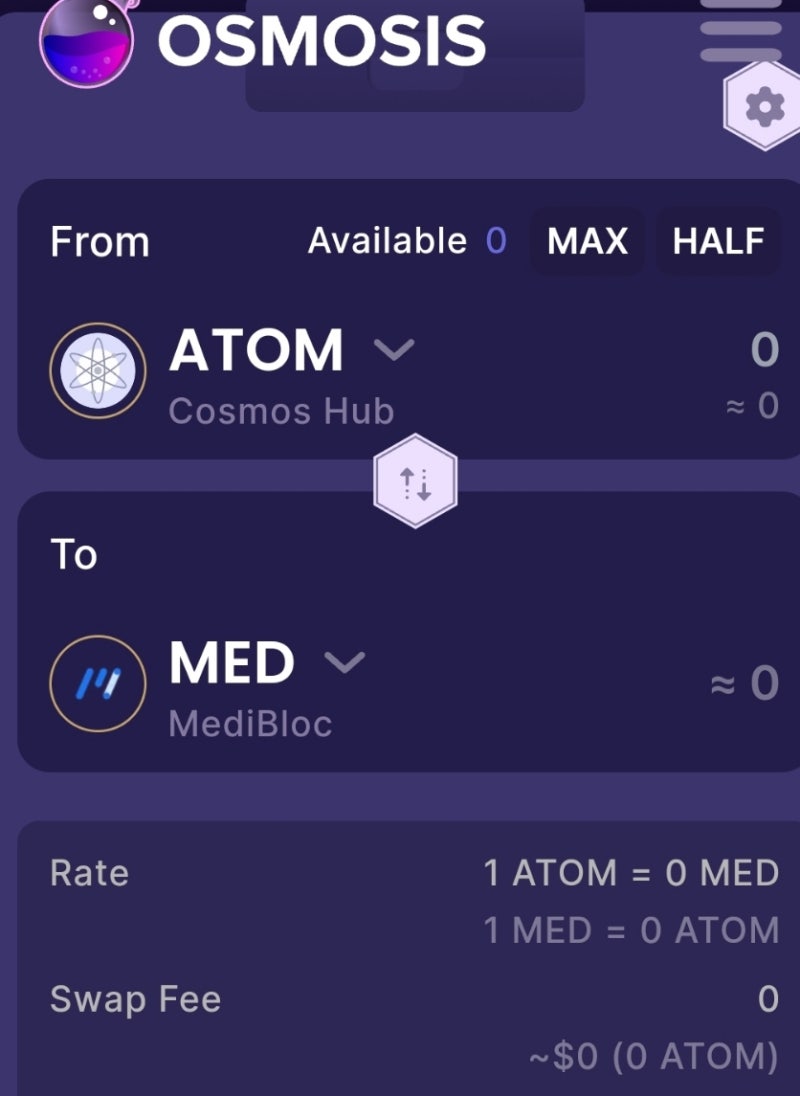This screenshot has height=1096, width=800.
Task: Open swap settings gear
Action: point(765,106)
